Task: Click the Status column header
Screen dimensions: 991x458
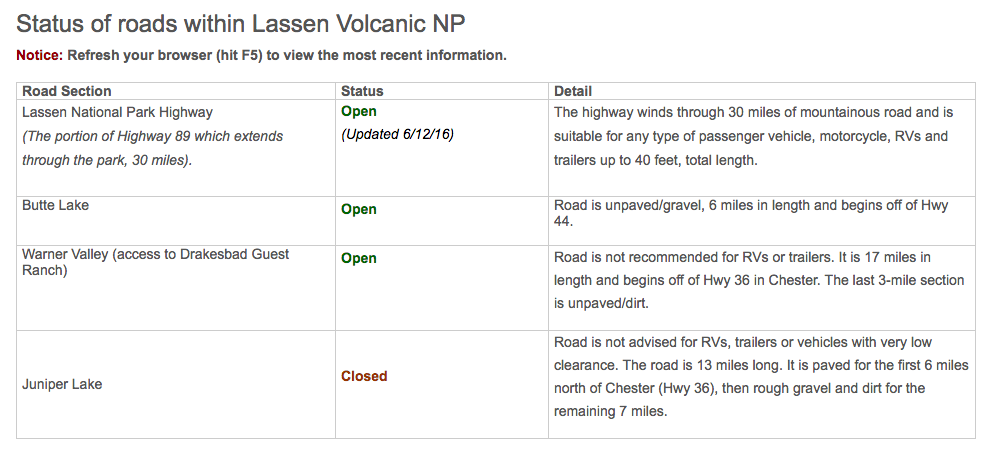Action: pos(362,91)
